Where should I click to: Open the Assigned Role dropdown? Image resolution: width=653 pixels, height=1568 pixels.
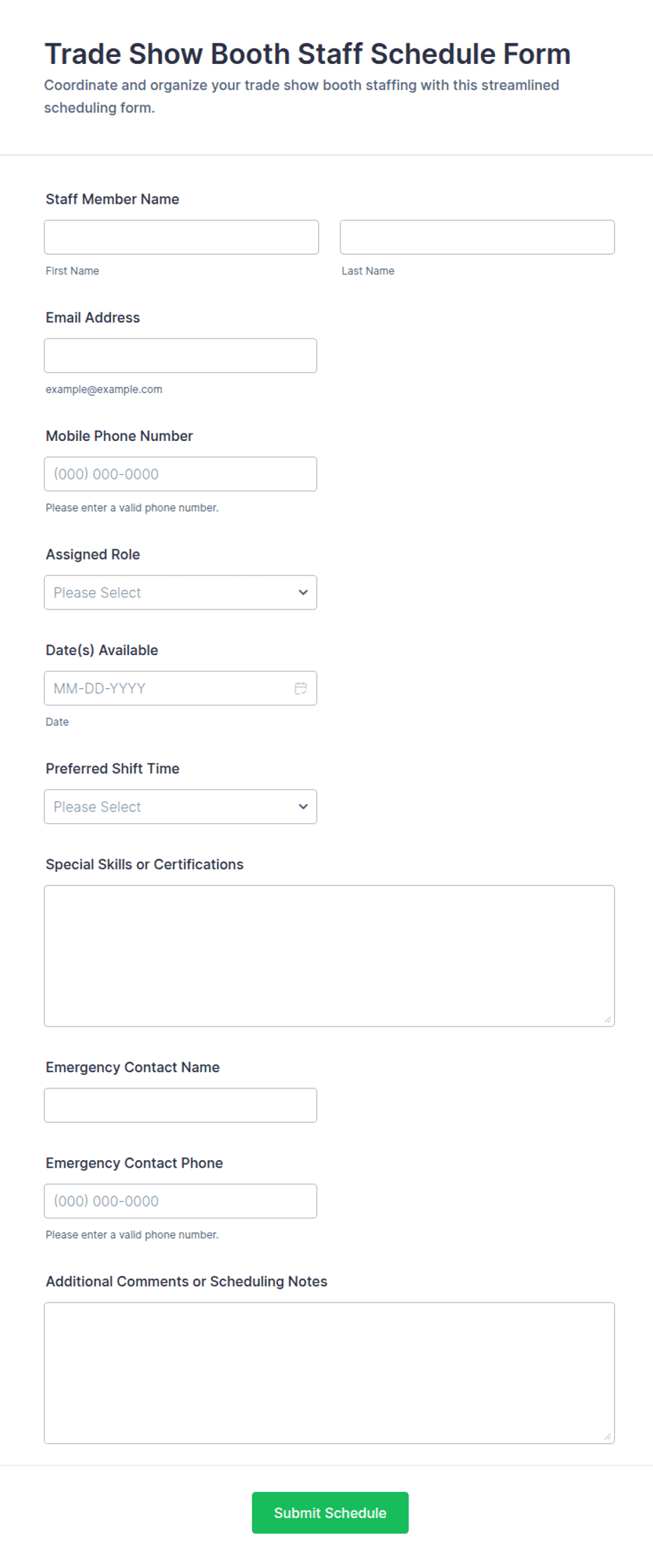(180, 593)
